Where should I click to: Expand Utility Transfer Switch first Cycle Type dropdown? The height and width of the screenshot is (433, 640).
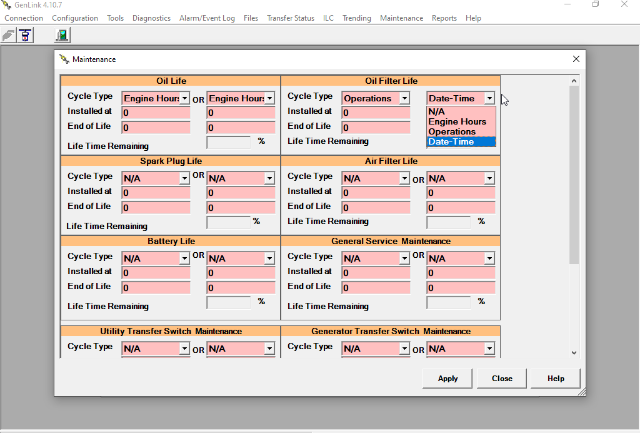click(184, 349)
